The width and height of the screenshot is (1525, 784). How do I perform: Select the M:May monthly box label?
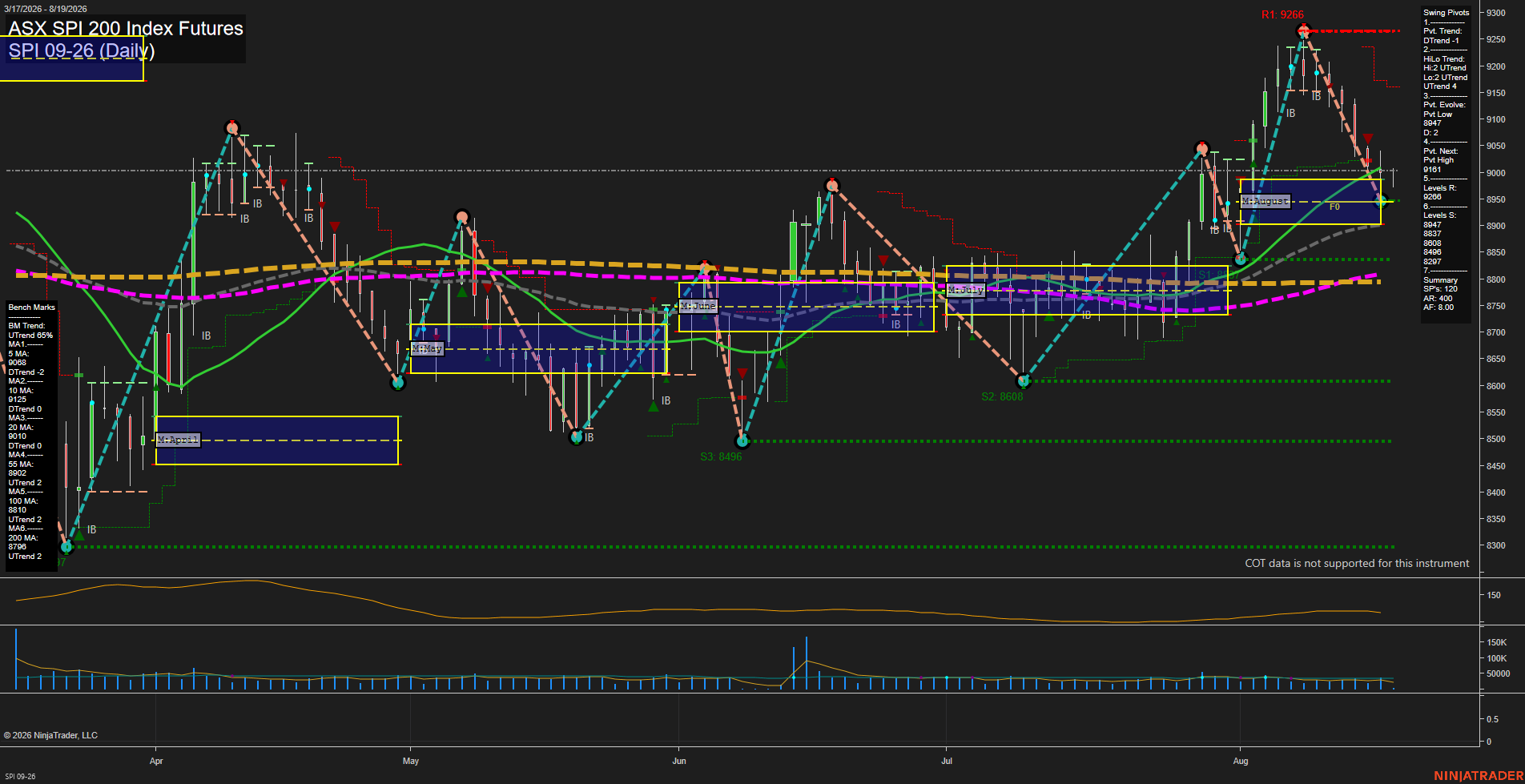point(427,348)
